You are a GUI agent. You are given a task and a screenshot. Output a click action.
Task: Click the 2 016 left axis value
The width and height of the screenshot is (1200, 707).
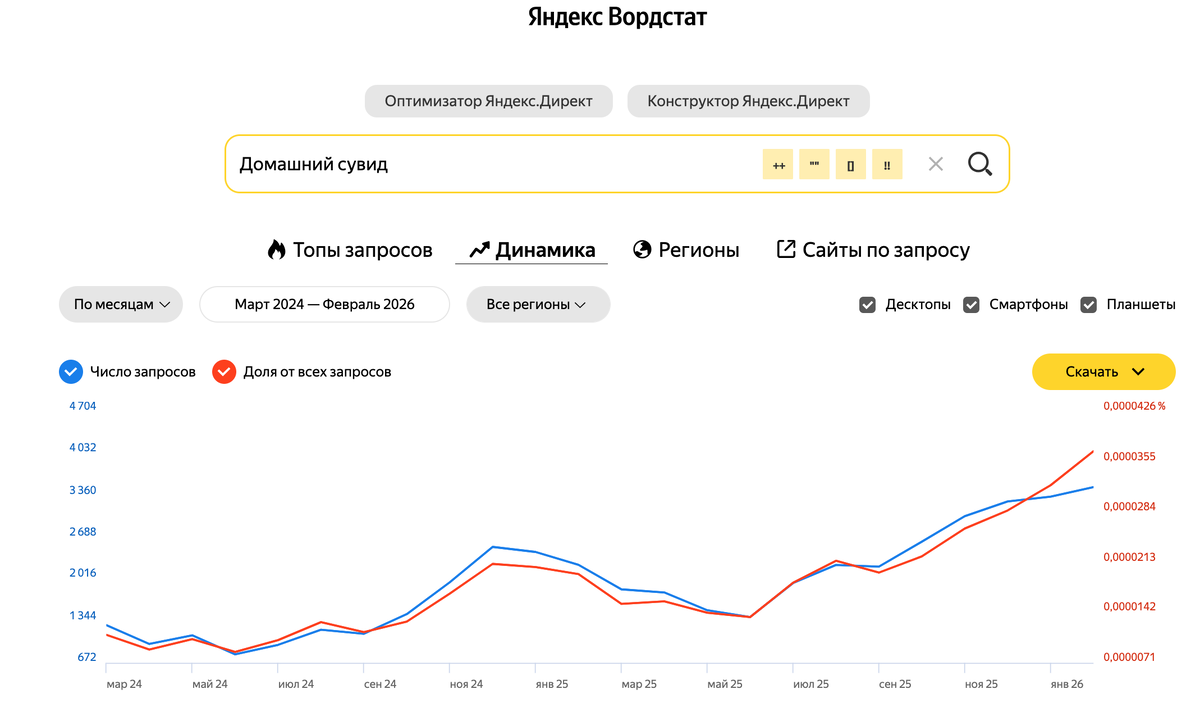point(82,573)
